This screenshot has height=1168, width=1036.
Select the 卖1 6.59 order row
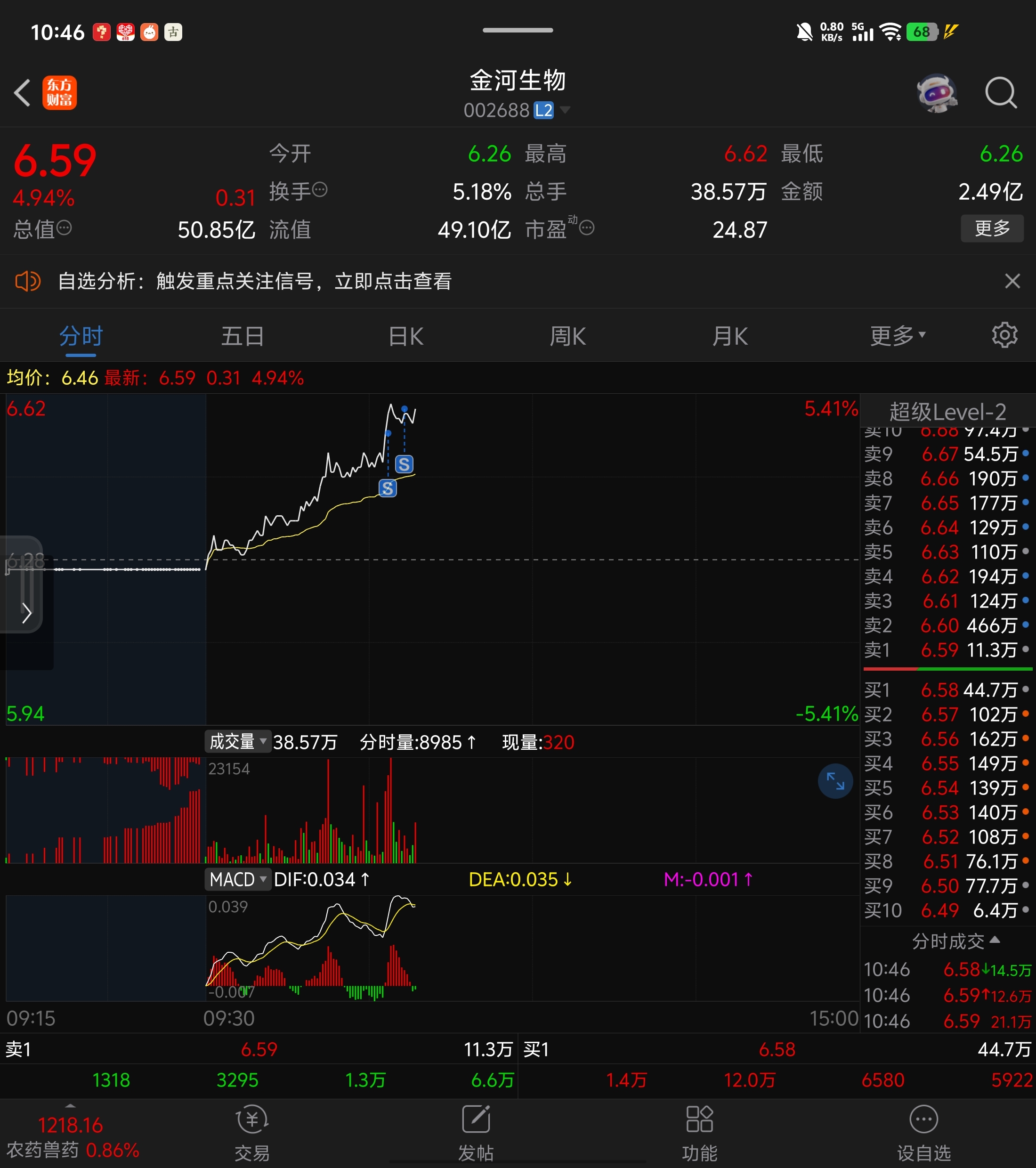coord(947,650)
